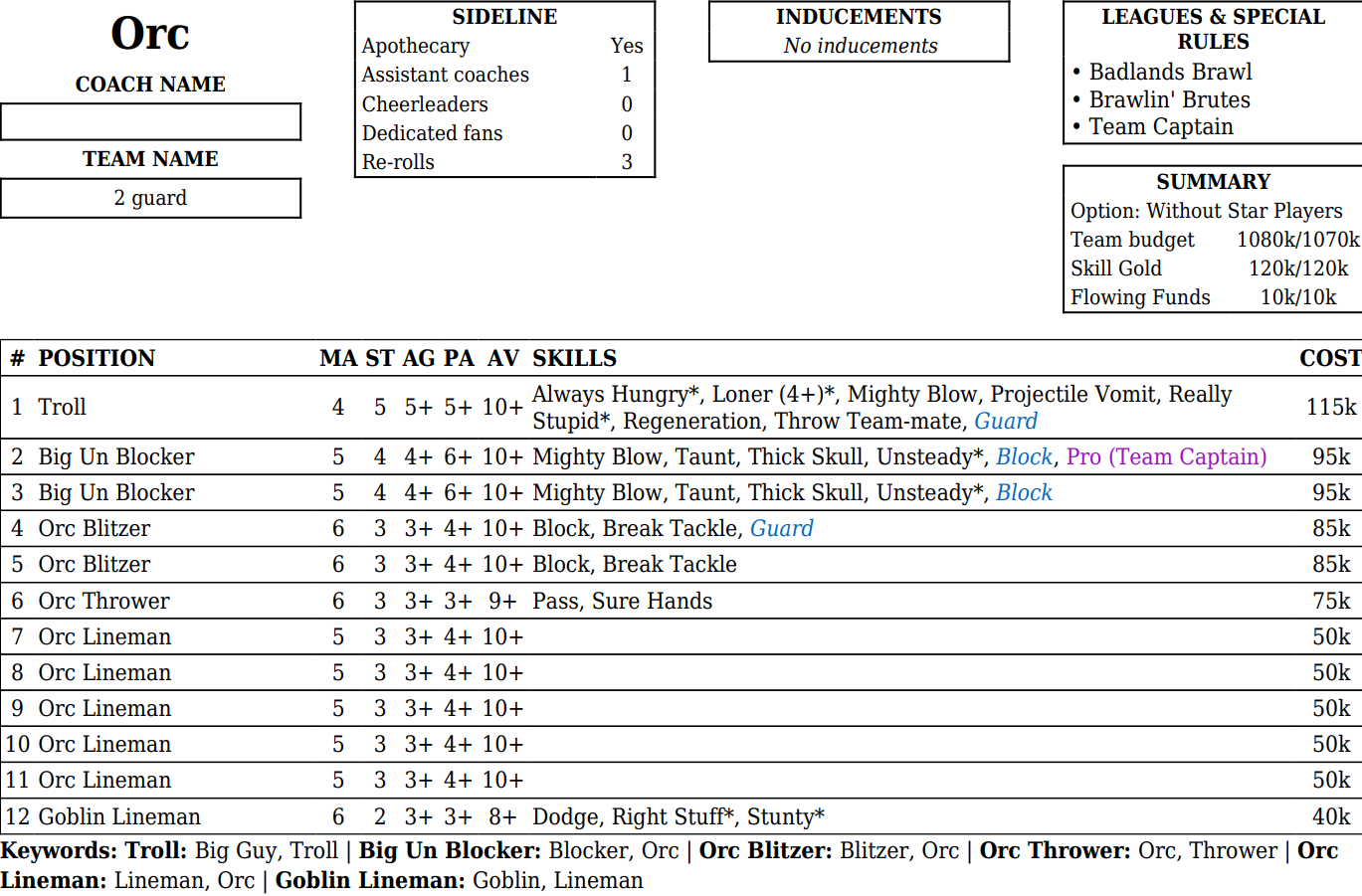Viewport: 1362px width, 896px height.
Task: Click the 'Orc Thrower' position name
Action: (x=103, y=601)
